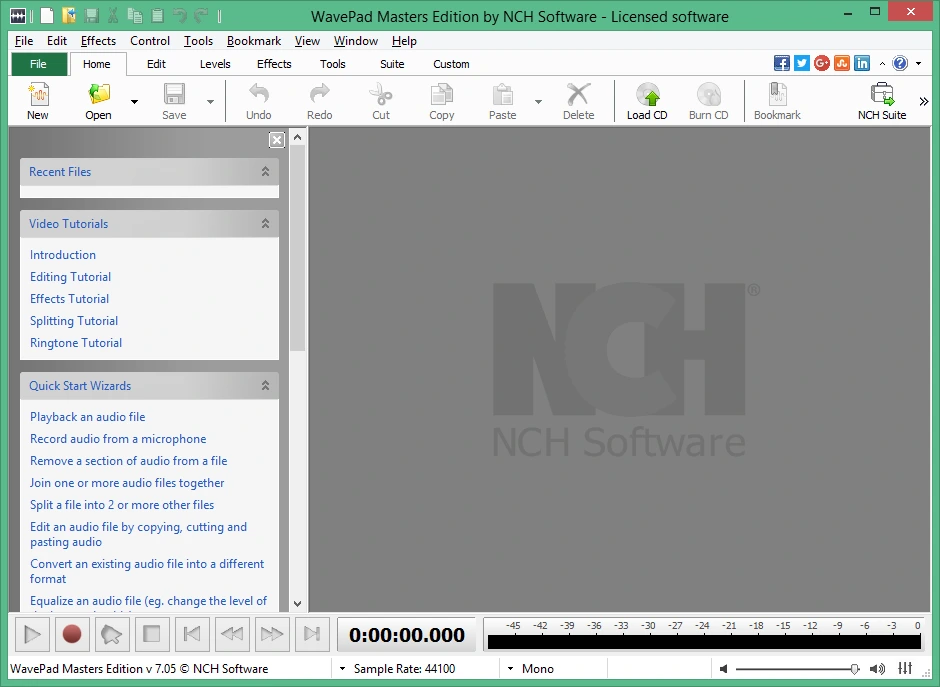The image size is (940, 687).
Task: Click the red Record button
Action: coord(72,634)
